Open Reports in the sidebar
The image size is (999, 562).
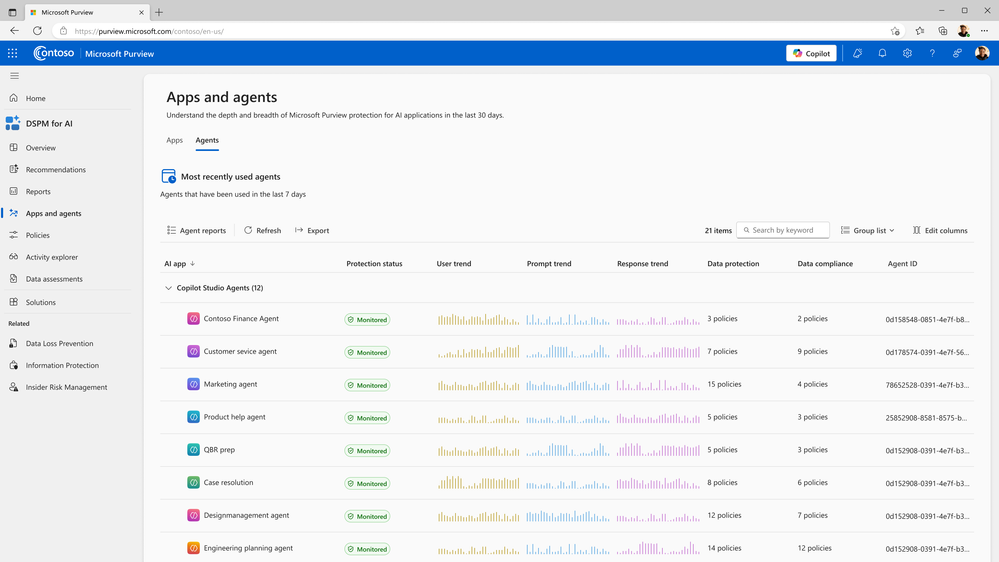point(38,191)
